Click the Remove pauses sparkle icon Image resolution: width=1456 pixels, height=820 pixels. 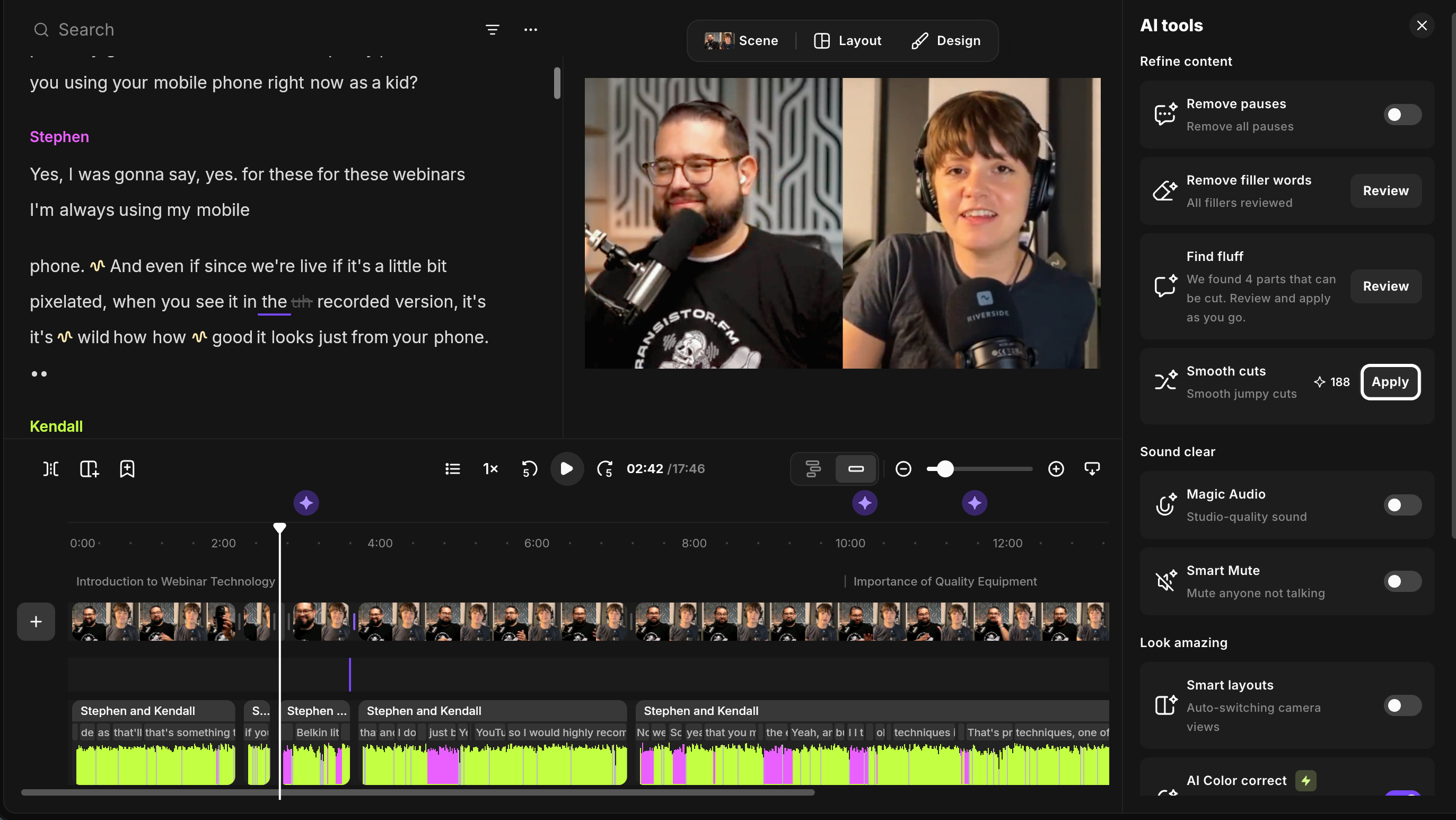(1165, 115)
